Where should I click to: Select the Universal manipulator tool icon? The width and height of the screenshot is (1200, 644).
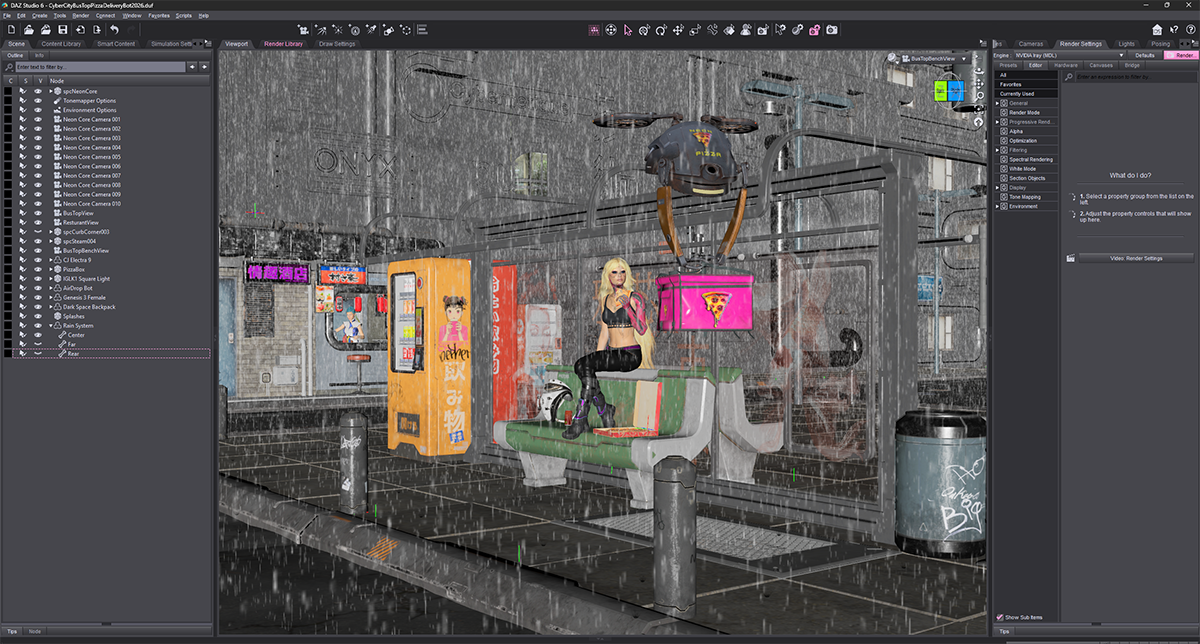point(644,30)
